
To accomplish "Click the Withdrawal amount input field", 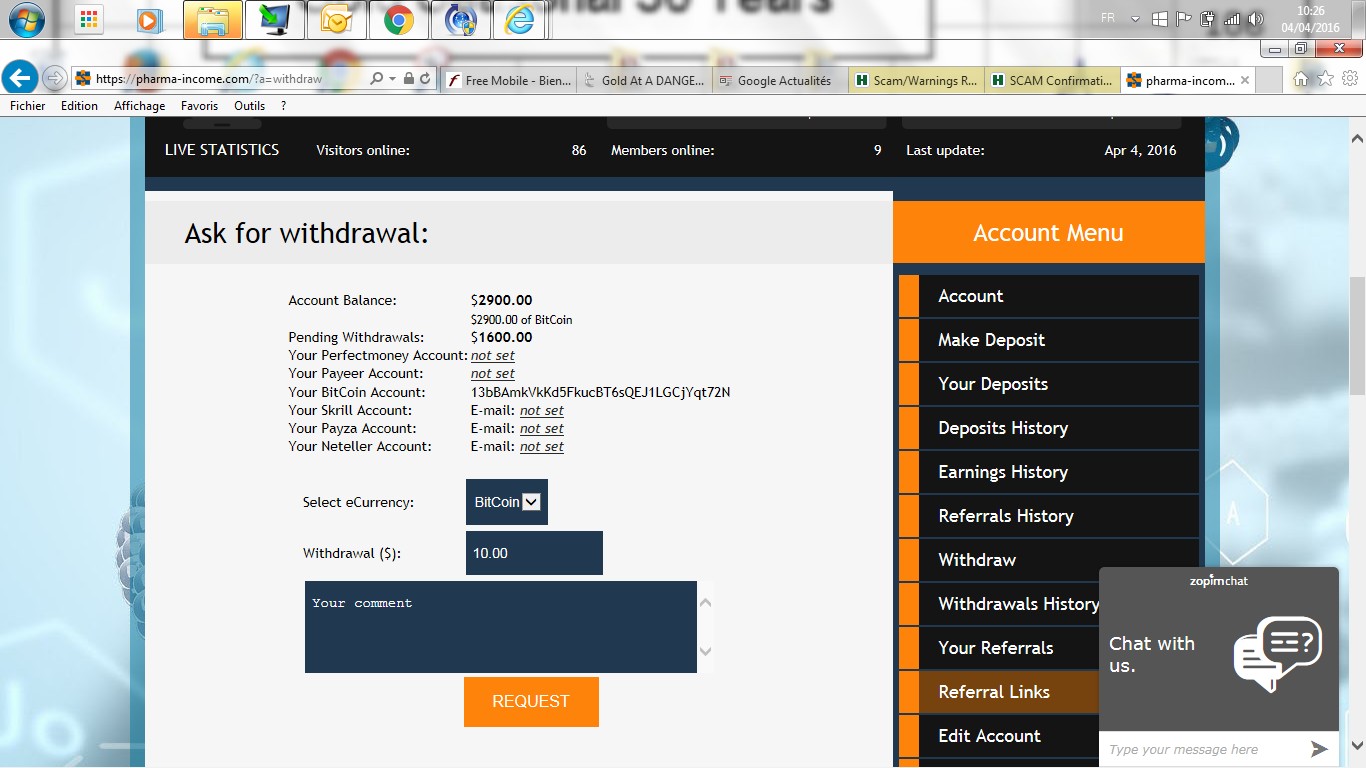I will pos(534,553).
